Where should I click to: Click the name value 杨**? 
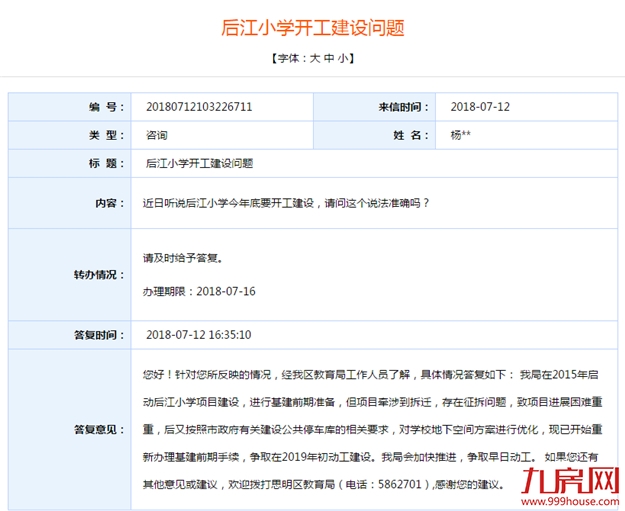click(x=460, y=135)
